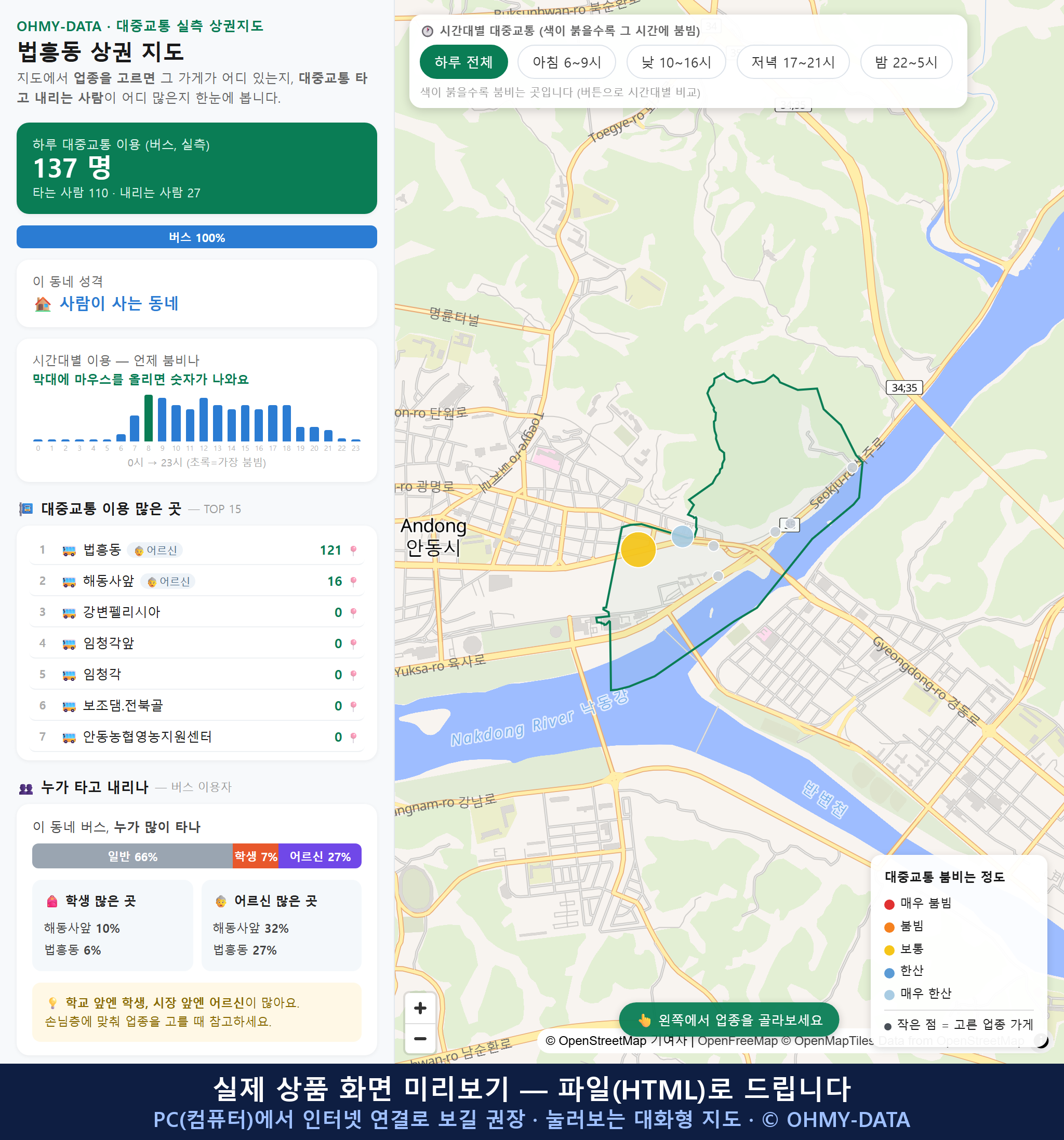Click the bus icon beside 보조댐.전북골
This screenshot has width=1064, height=1140.
point(69,706)
